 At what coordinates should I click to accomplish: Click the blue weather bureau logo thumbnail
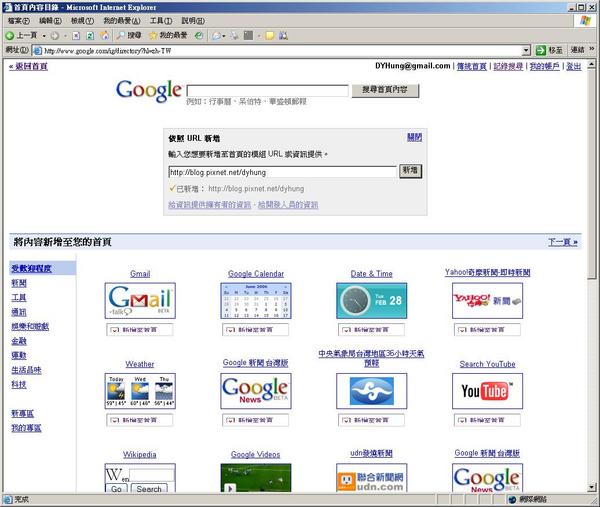(x=372, y=391)
